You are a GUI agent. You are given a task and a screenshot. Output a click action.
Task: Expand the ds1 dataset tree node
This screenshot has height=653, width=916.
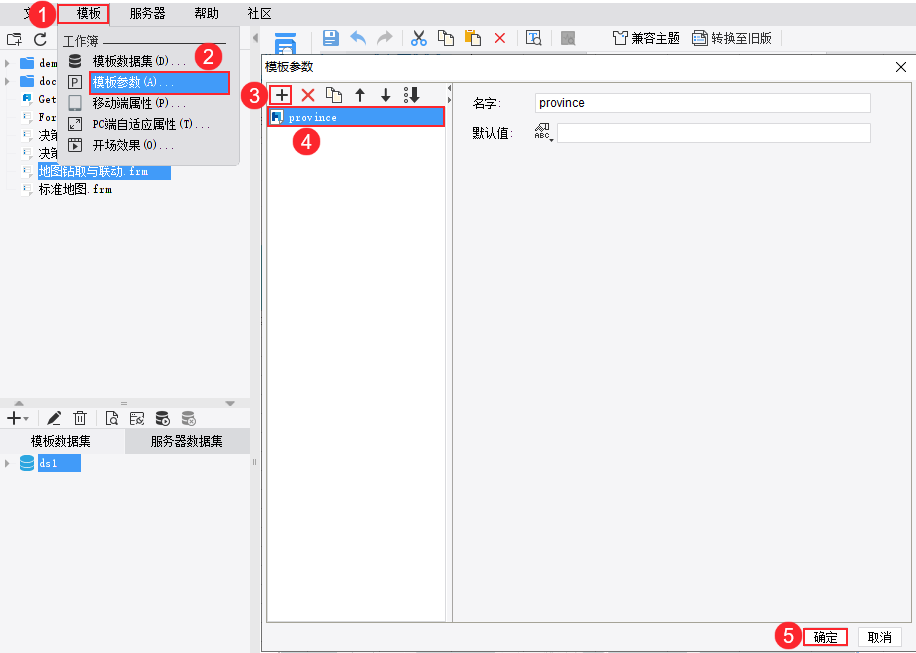pyautogui.click(x=7, y=464)
